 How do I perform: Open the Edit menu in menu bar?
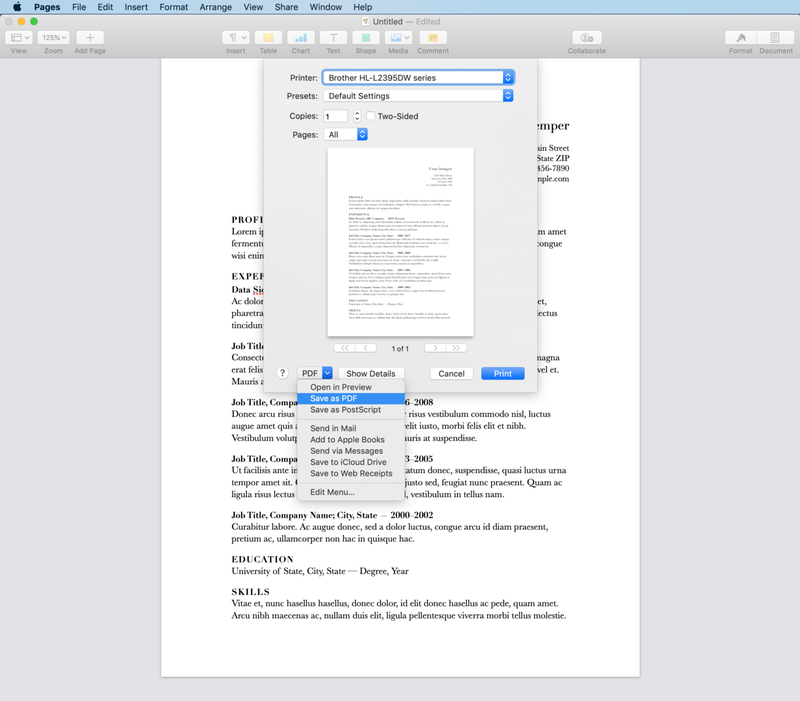click(105, 7)
